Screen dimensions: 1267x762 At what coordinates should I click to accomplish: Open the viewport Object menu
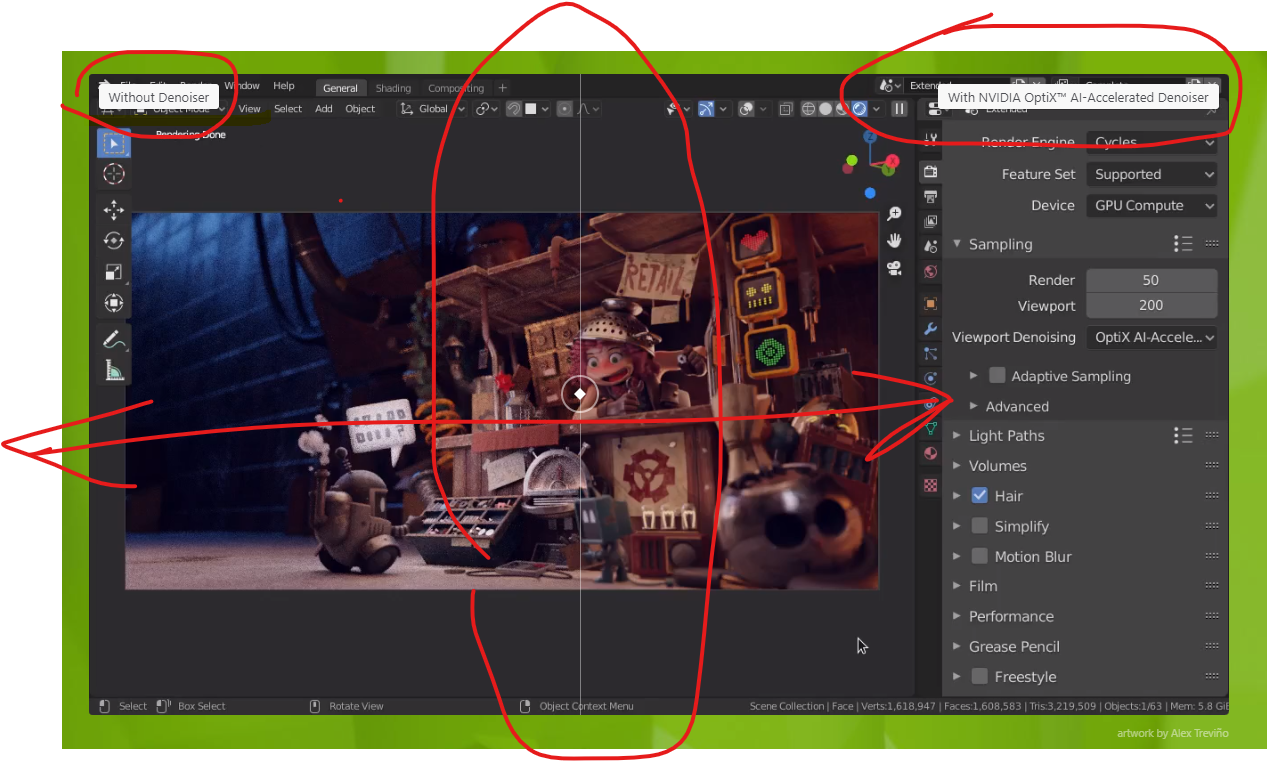[360, 109]
